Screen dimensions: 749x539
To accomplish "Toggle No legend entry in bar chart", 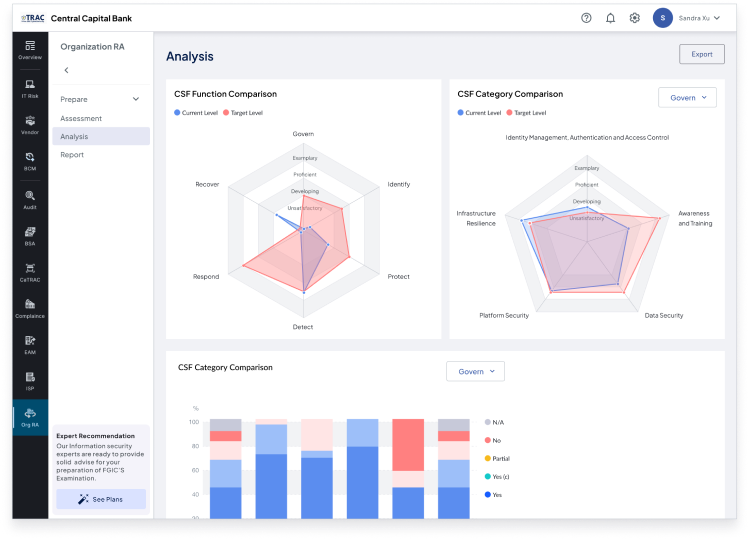I will [x=493, y=440].
